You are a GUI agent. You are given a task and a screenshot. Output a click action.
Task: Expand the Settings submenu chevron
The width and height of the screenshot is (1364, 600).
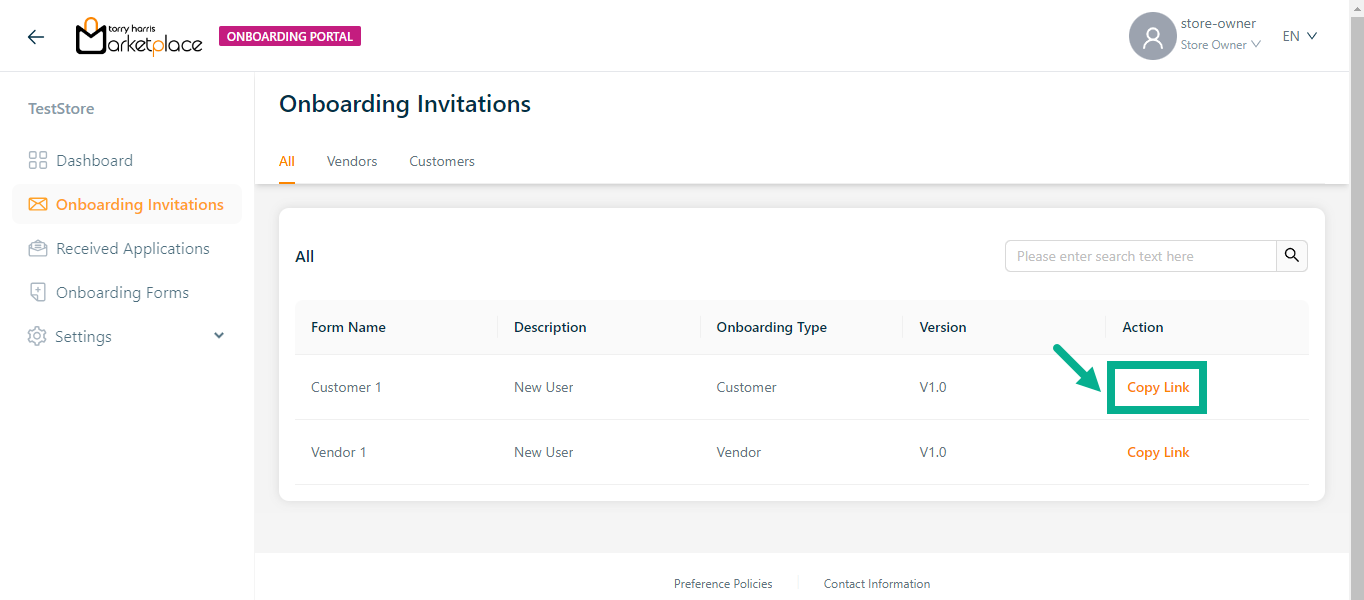tap(219, 336)
